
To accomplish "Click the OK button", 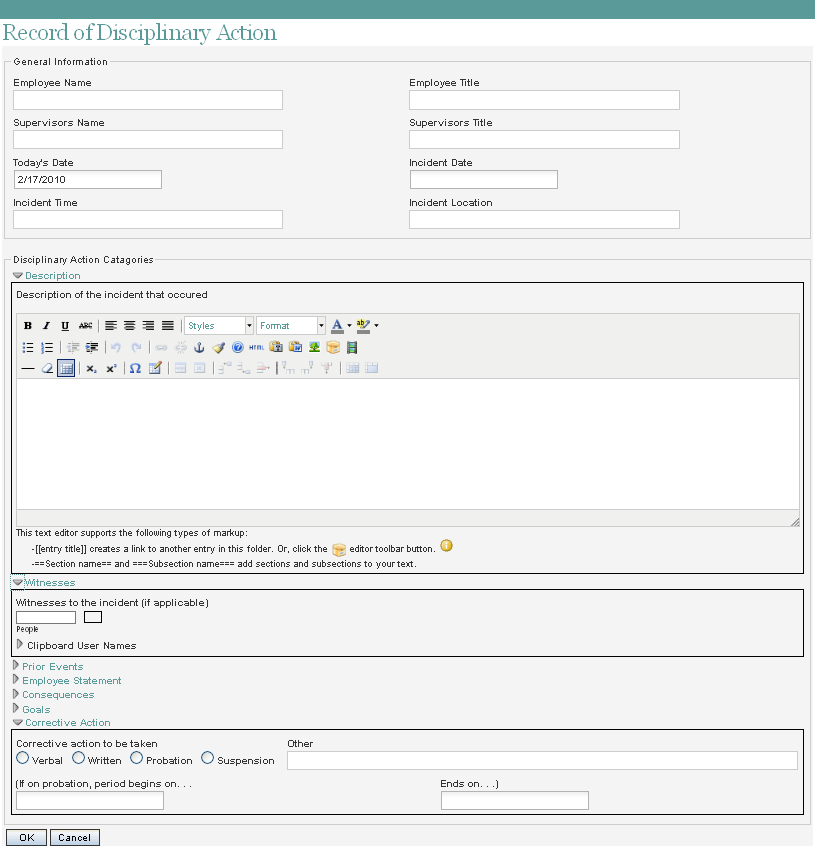I will tap(27, 838).
